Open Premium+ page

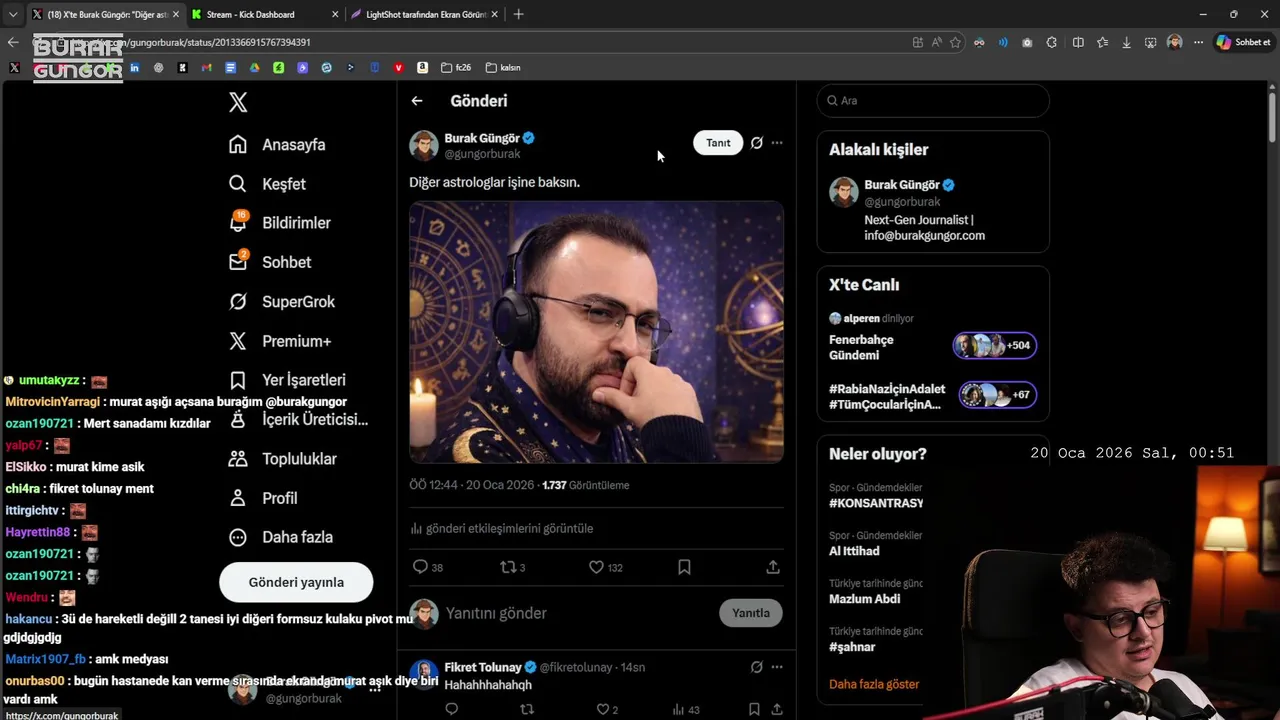point(280,341)
